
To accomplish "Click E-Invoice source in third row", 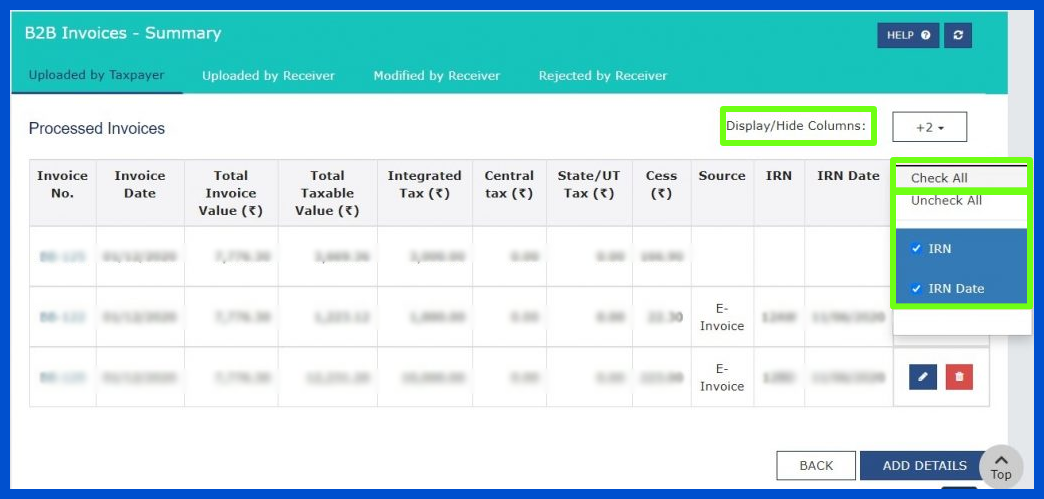I will [x=722, y=378].
